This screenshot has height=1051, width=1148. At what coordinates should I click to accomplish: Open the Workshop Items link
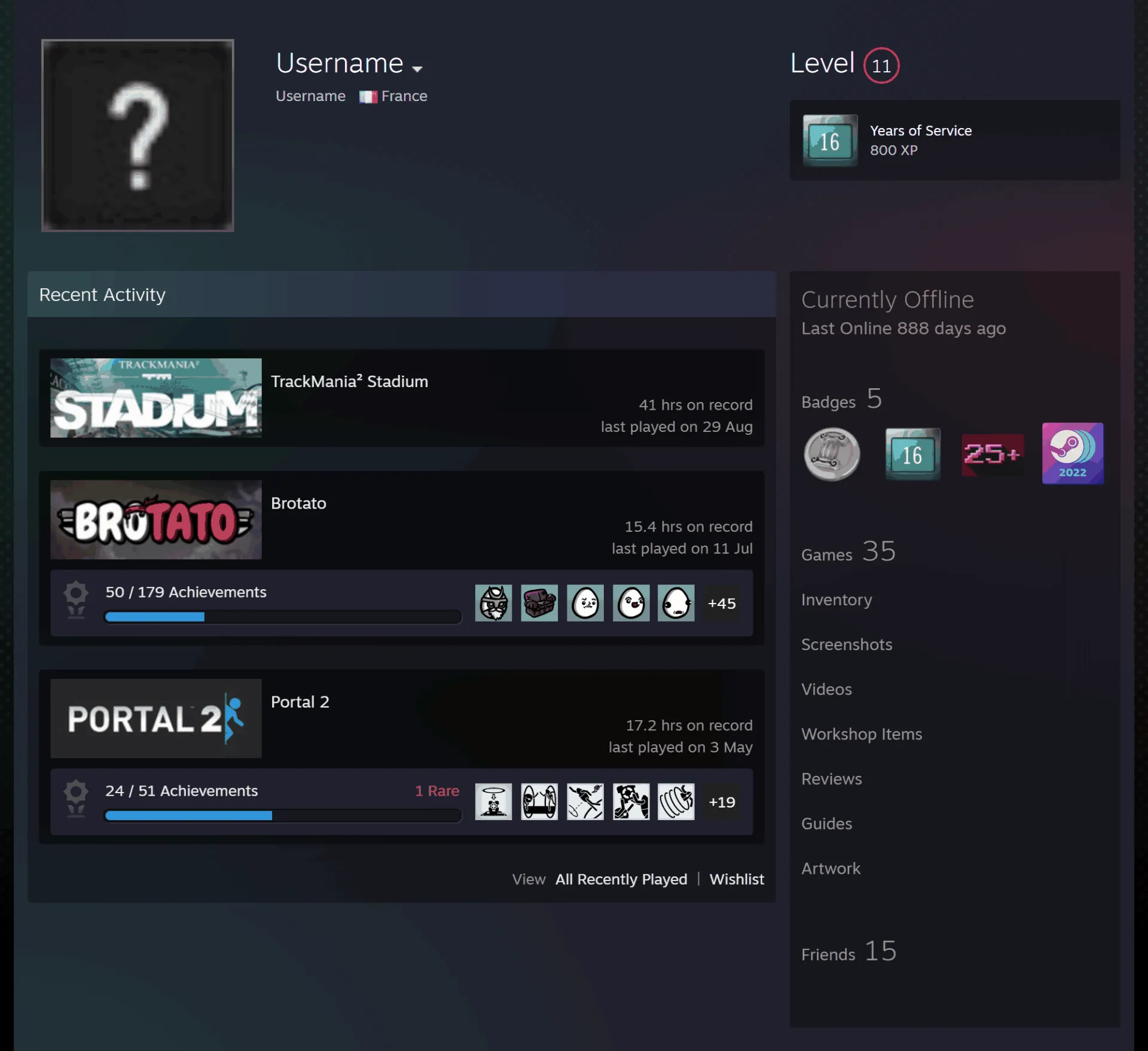862,734
